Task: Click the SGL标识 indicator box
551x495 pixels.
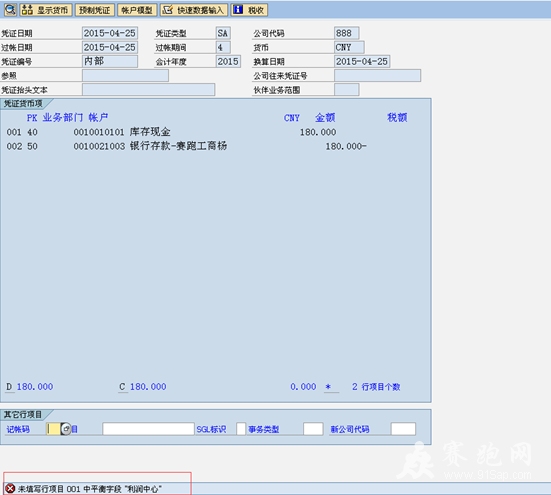Action: tap(241, 429)
